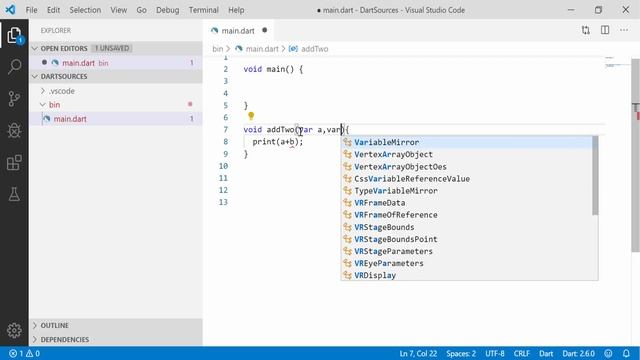Choose VRStageParameters suggestion

pos(467,251)
